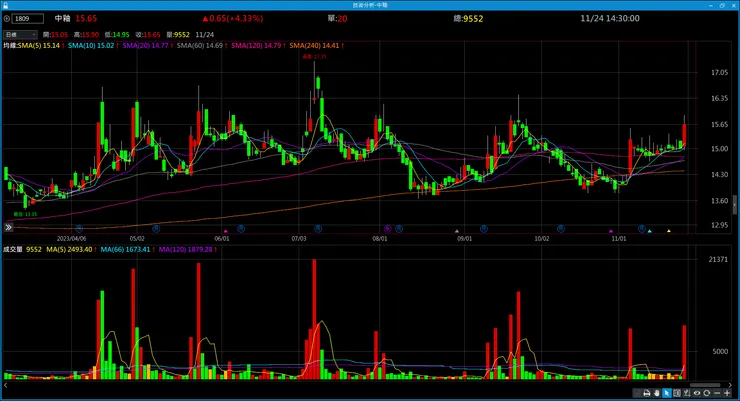Click the 均線 moving average label
The image size is (740, 401).
tap(10, 46)
